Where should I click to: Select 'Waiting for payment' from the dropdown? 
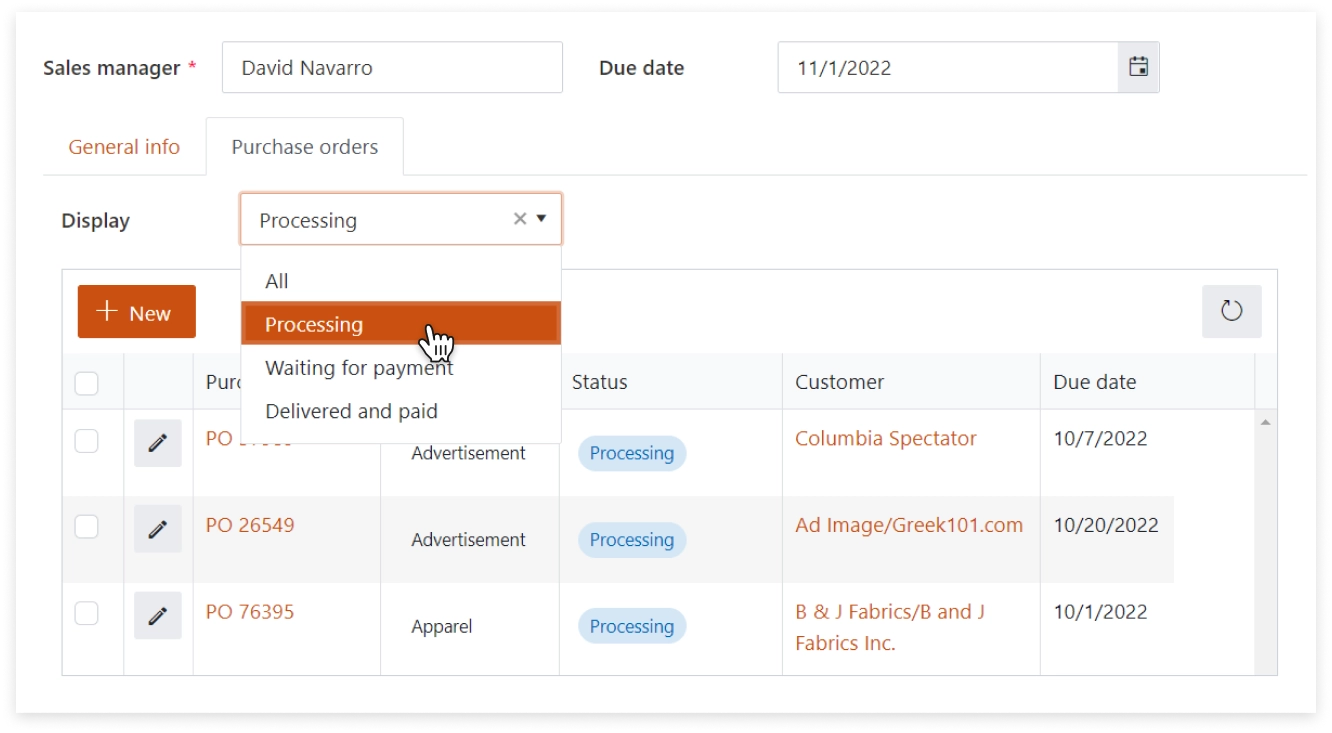(x=358, y=367)
